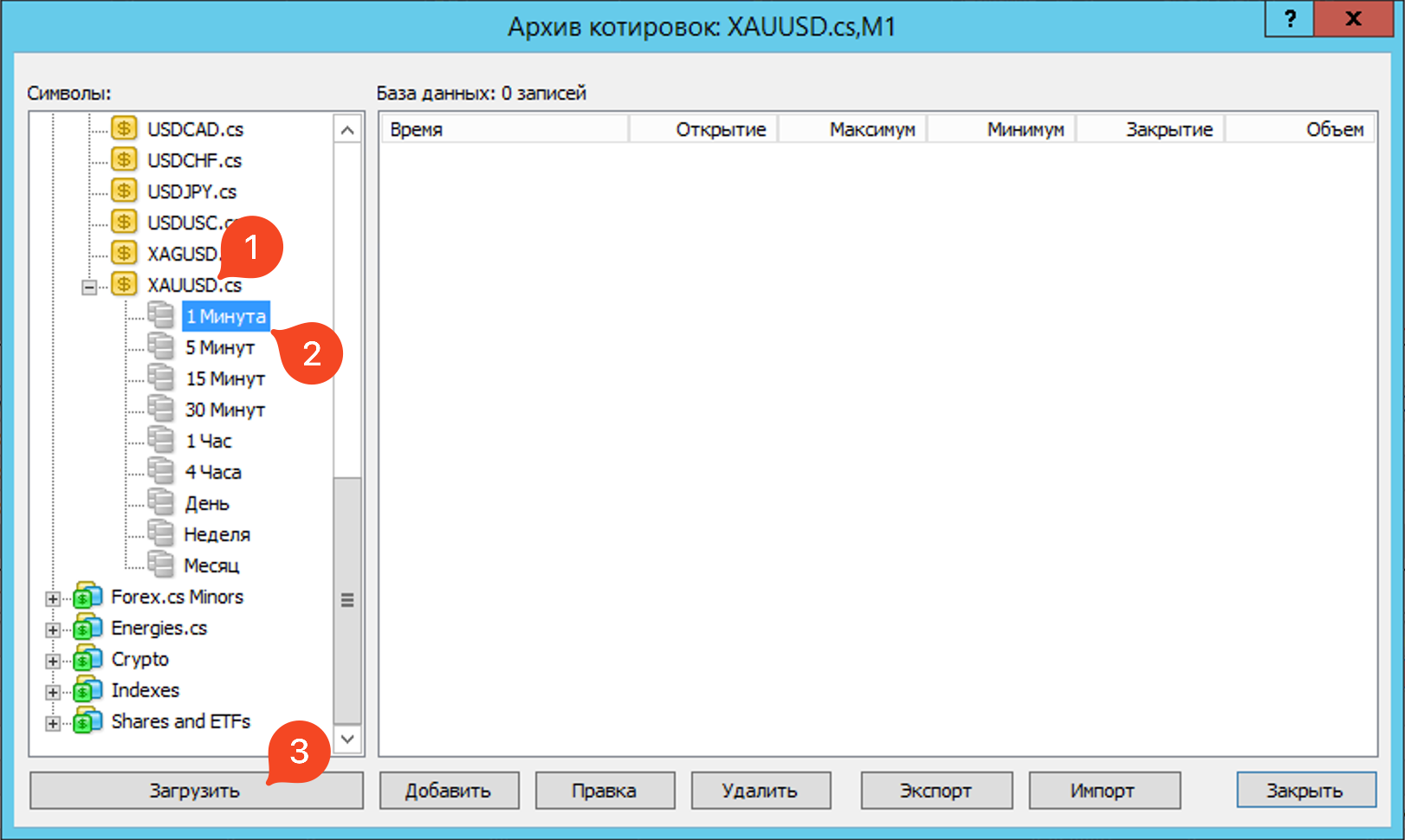Click the database icon beside 5 Минут

click(160, 346)
